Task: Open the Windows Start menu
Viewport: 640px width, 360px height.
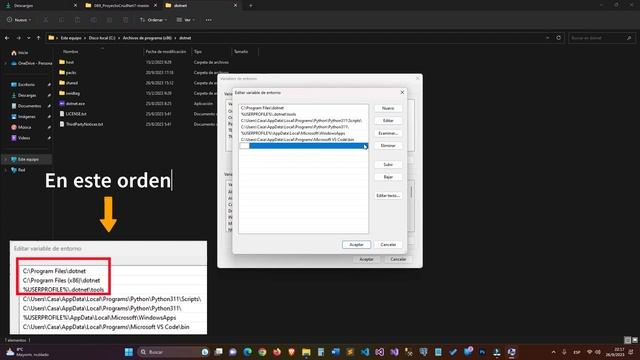Action: tap(129, 352)
